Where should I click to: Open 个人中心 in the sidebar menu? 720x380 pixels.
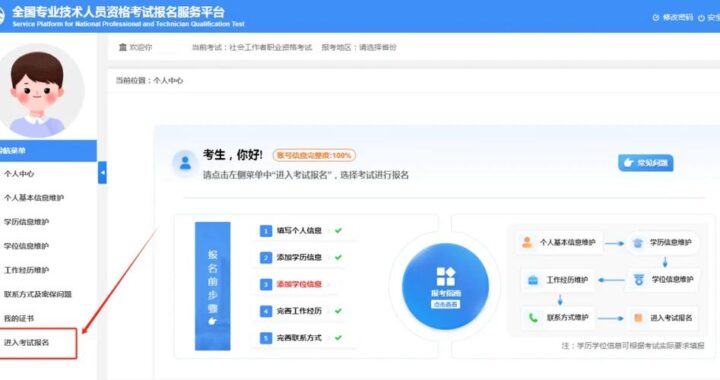(19, 173)
